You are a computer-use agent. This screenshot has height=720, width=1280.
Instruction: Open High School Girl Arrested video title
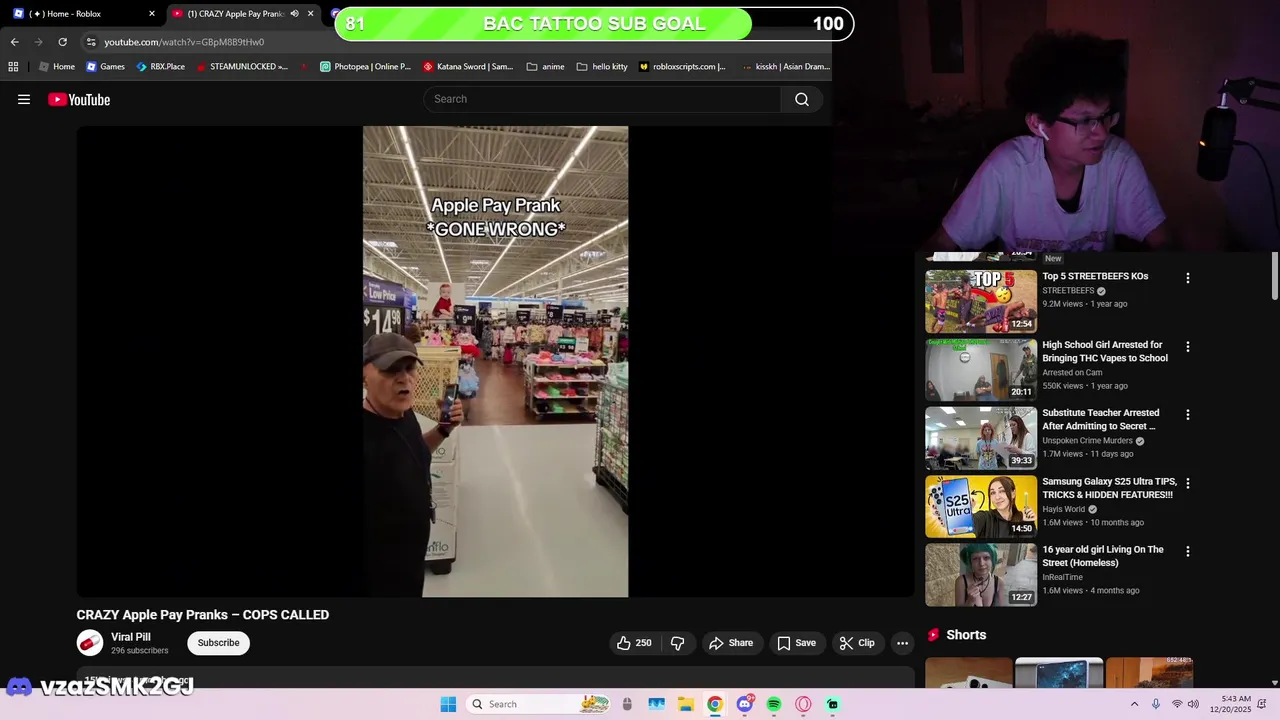[x=1105, y=351]
